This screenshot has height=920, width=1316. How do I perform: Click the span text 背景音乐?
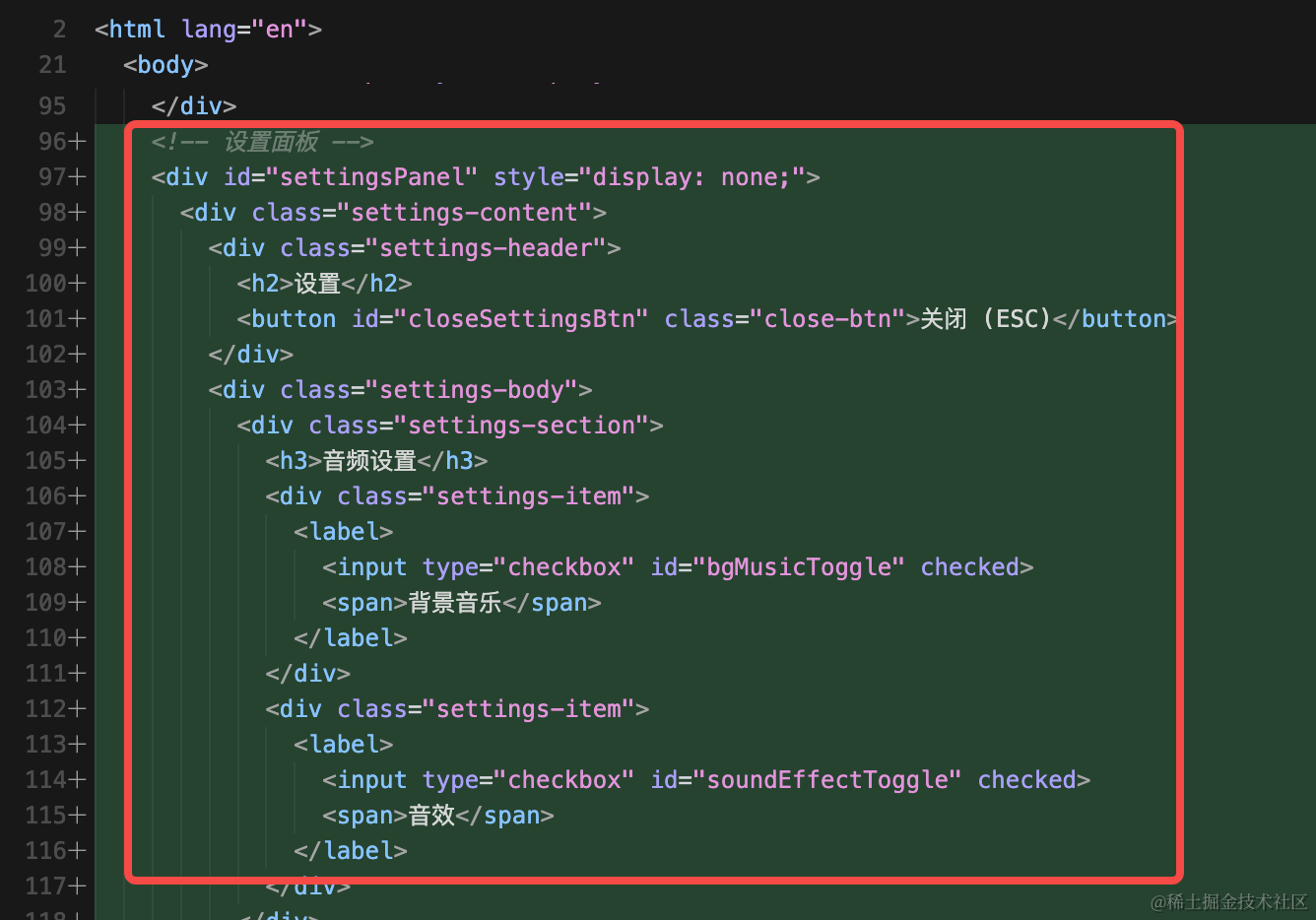click(x=455, y=603)
